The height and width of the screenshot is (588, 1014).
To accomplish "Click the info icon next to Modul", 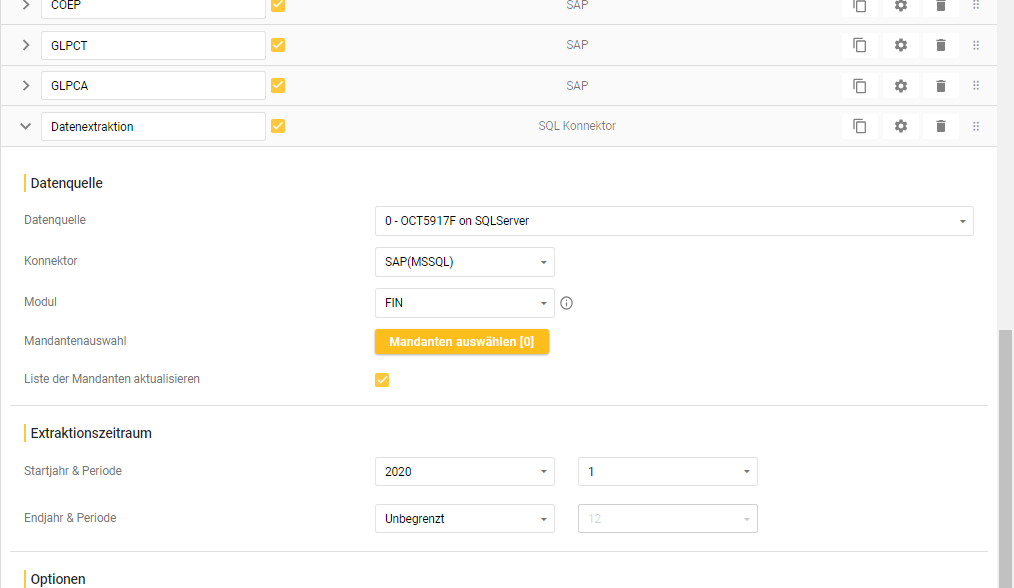I will (566, 303).
